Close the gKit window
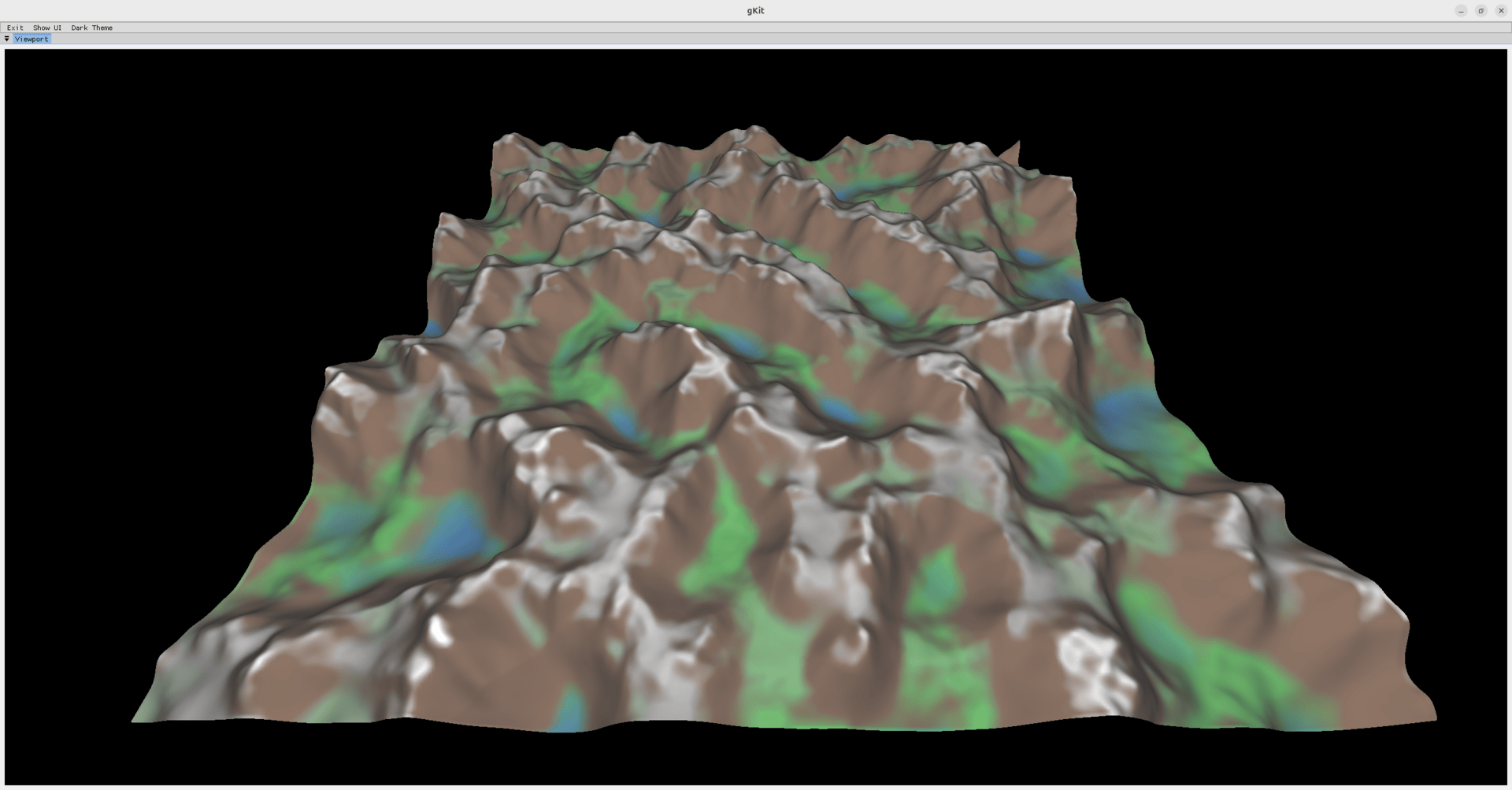This screenshot has height=790, width=1512. tap(1500, 11)
